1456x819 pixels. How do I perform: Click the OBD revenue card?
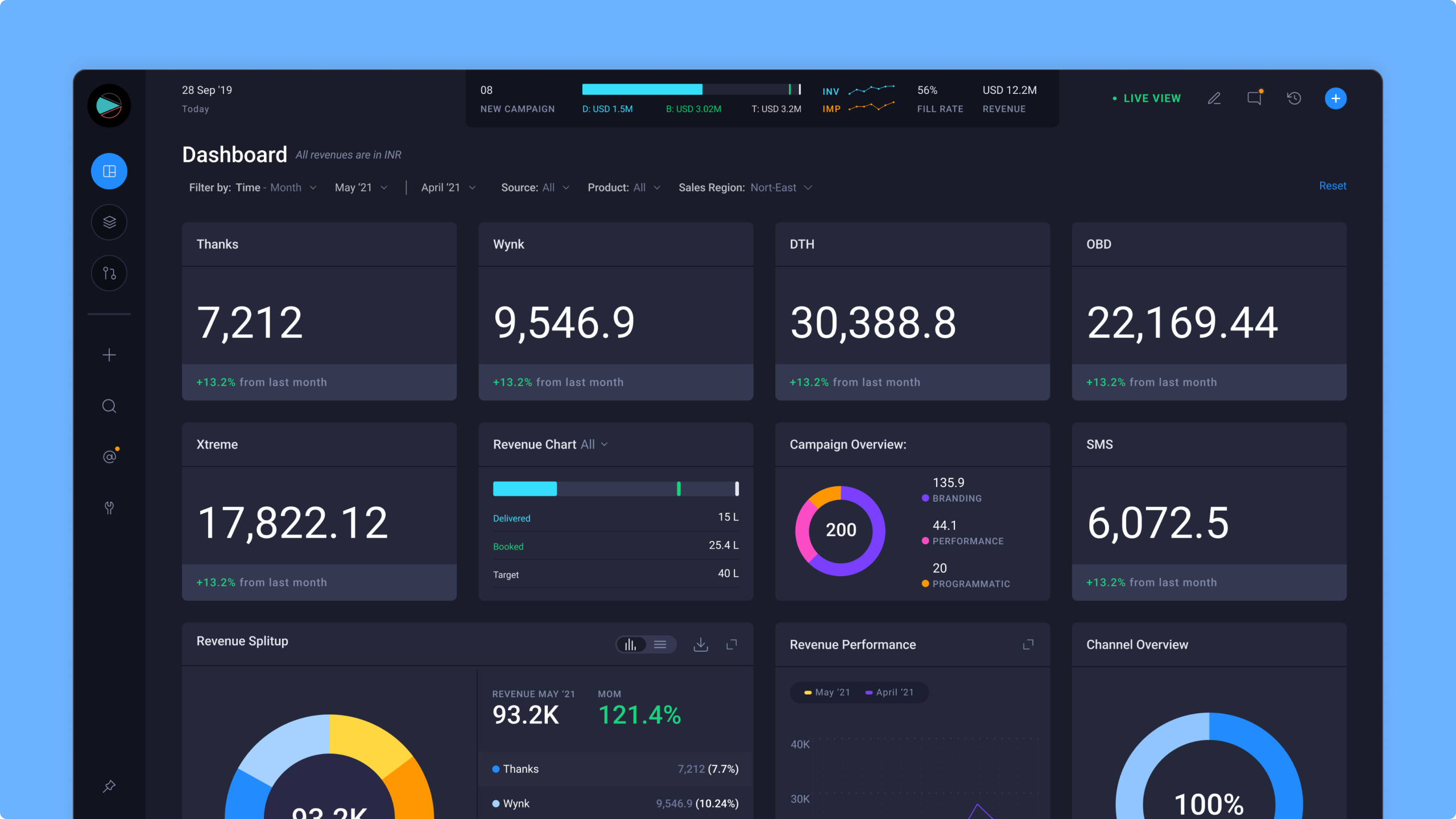coord(1209,311)
